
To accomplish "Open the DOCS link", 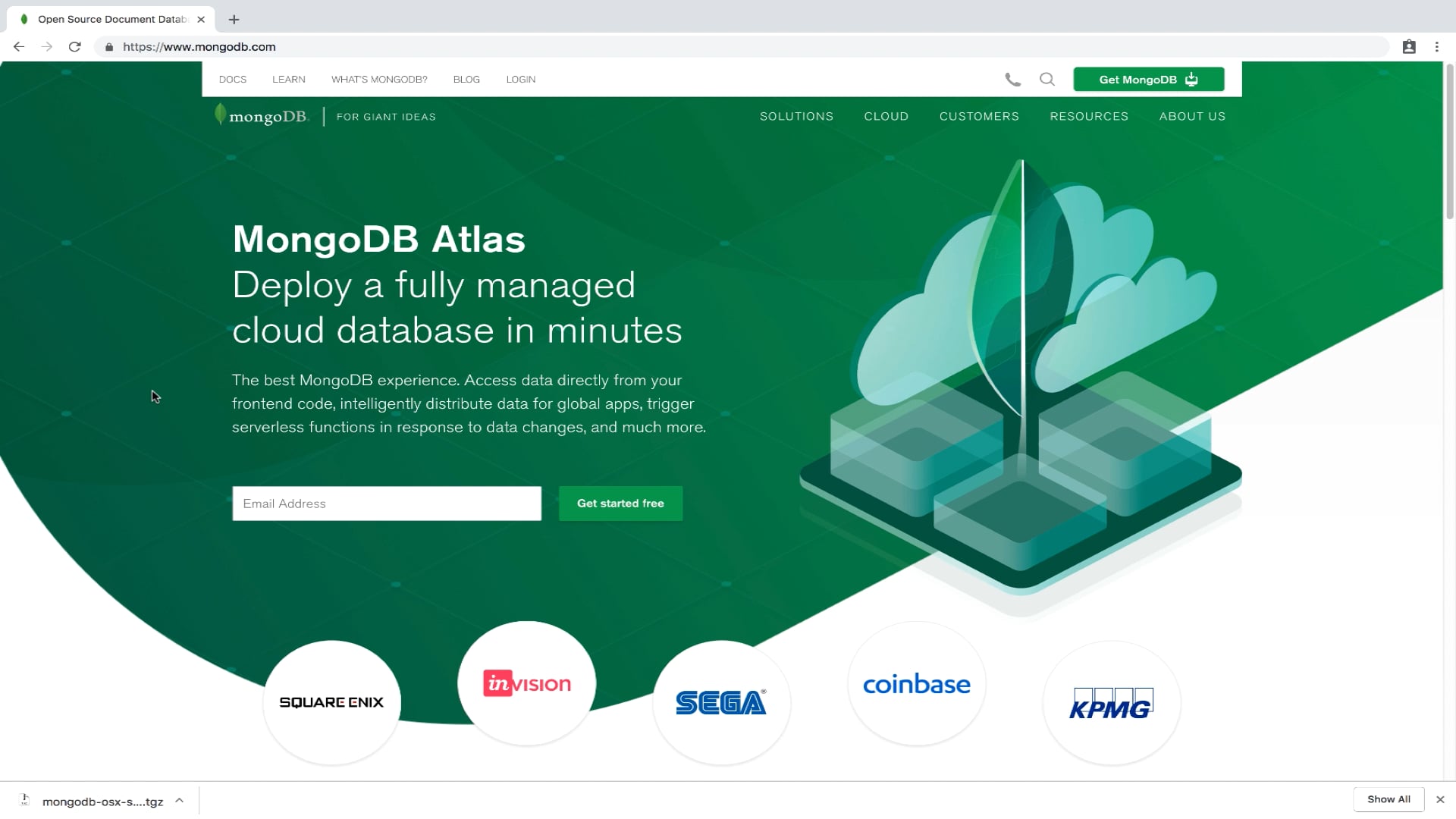I will point(232,80).
